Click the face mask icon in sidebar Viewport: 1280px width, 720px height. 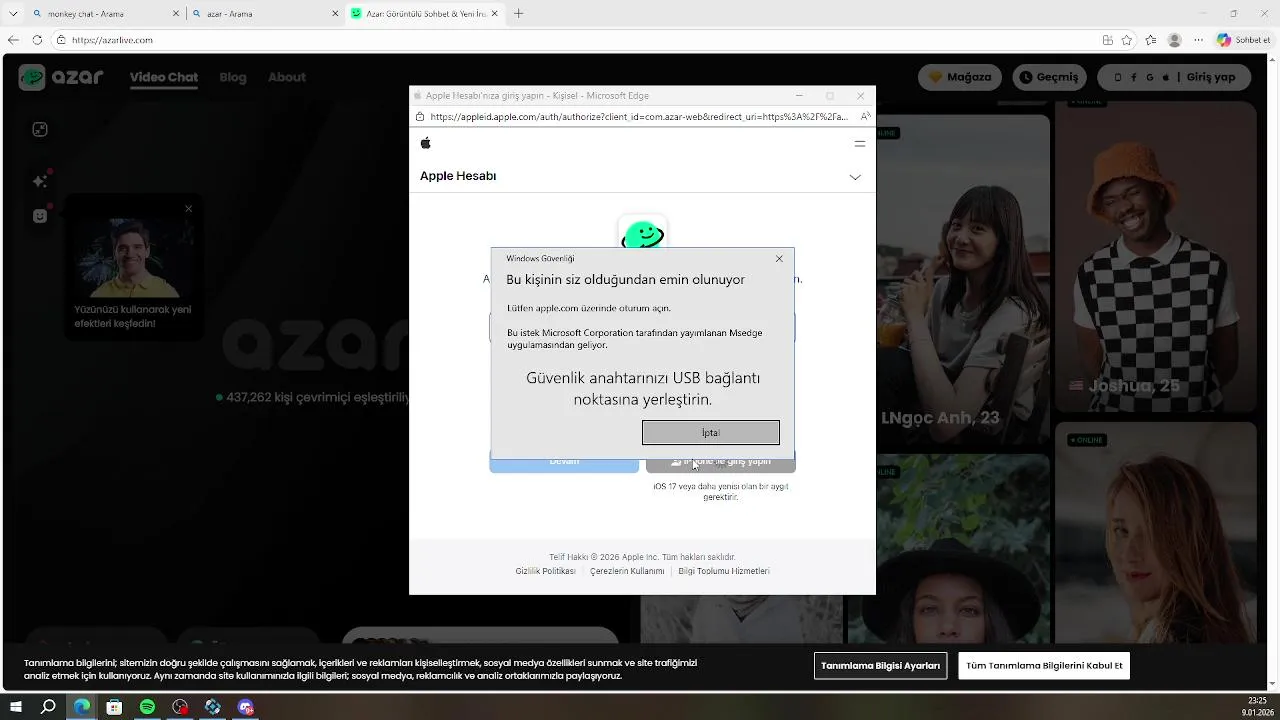[x=40, y=215]
